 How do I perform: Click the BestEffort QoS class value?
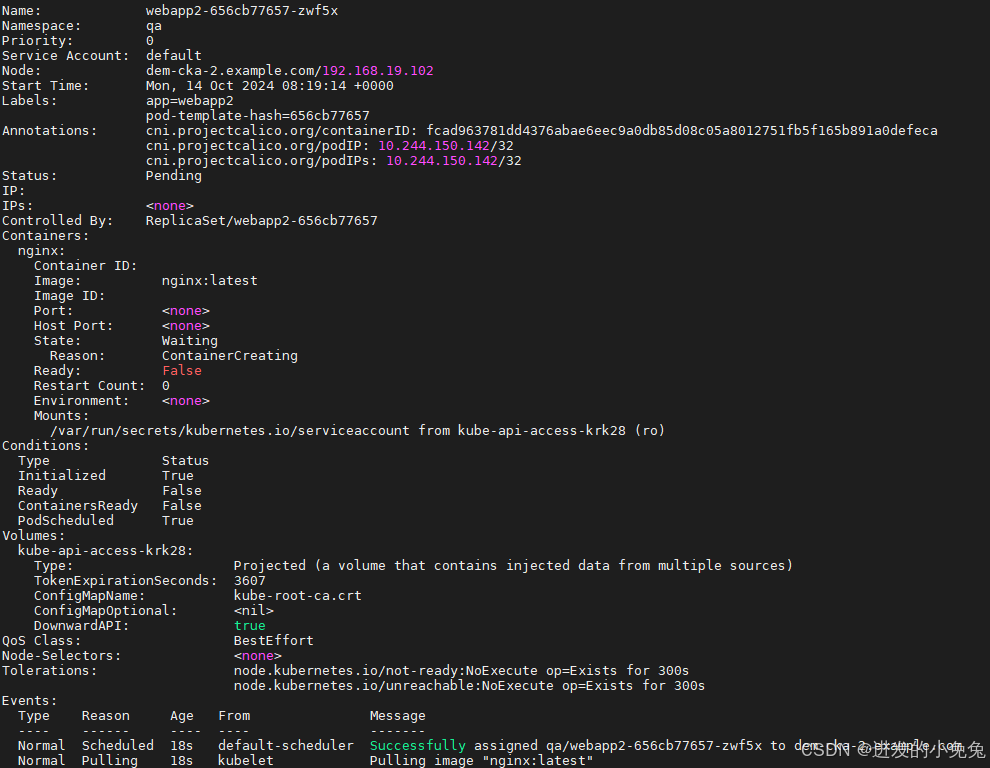[x=273, y=640]
